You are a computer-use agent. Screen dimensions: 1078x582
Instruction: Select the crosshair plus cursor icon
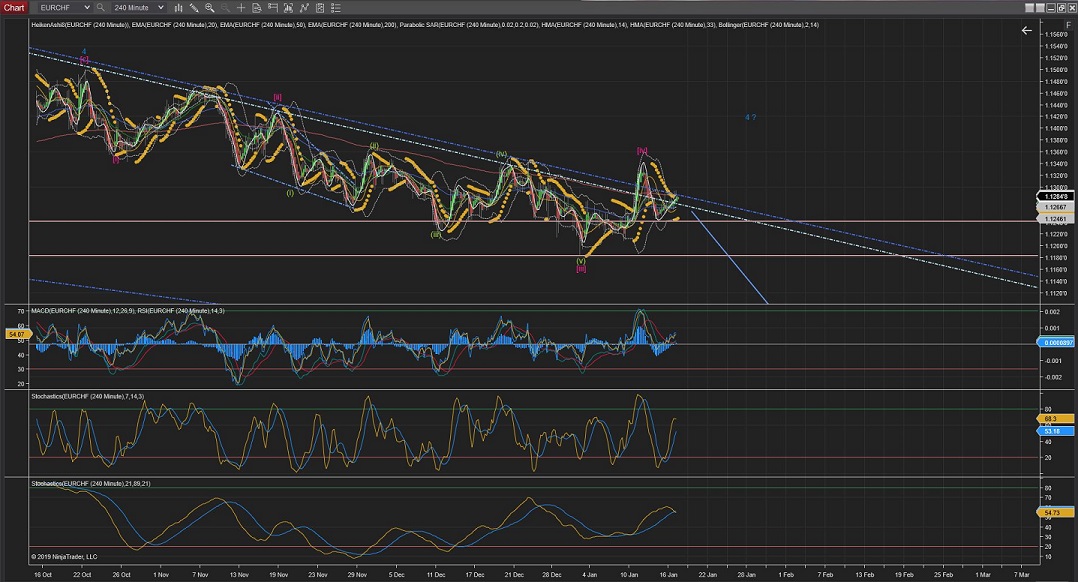[241, 8]
